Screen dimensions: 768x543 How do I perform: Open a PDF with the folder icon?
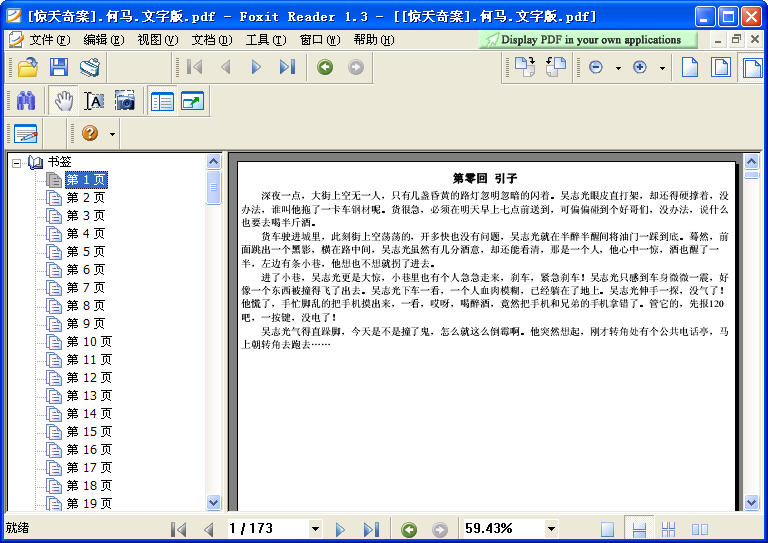(28, 67)
